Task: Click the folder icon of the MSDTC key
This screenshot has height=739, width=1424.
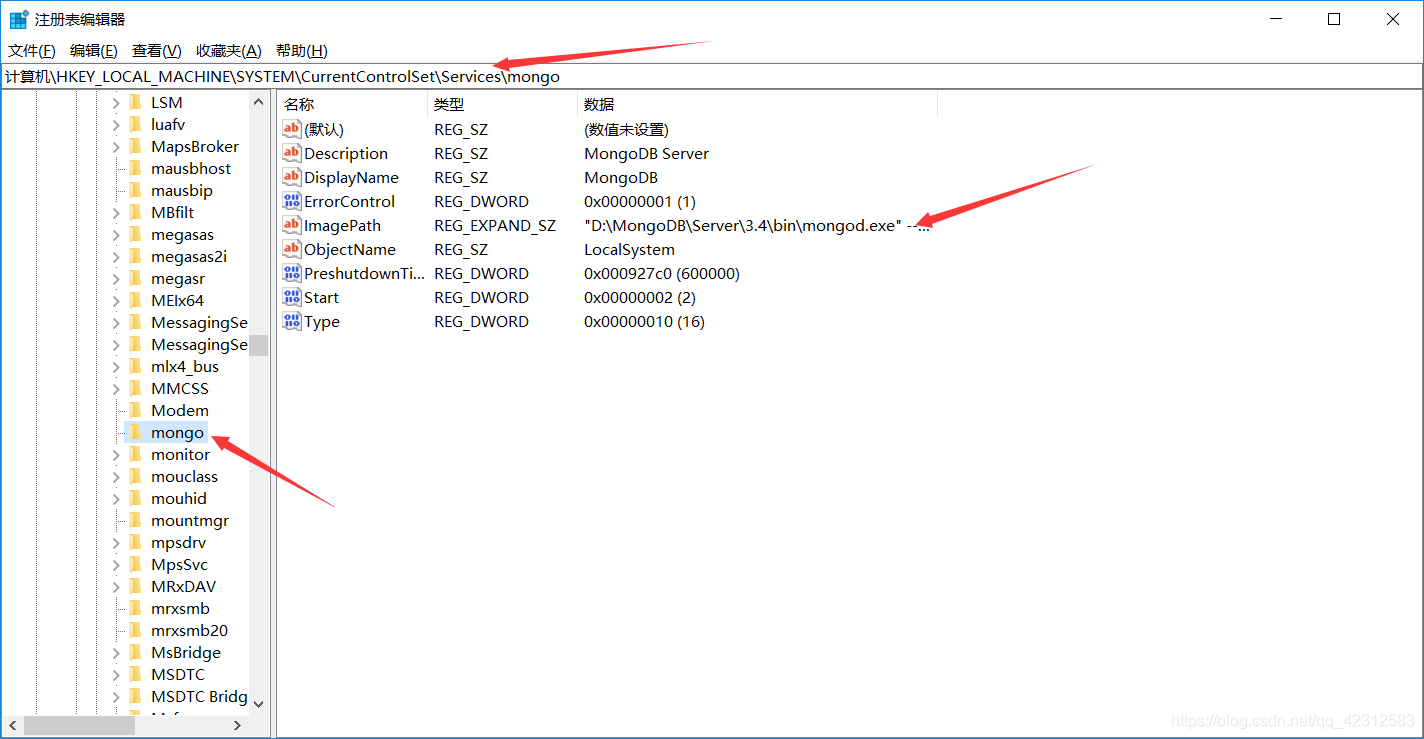Action: (x=135, y=674)
